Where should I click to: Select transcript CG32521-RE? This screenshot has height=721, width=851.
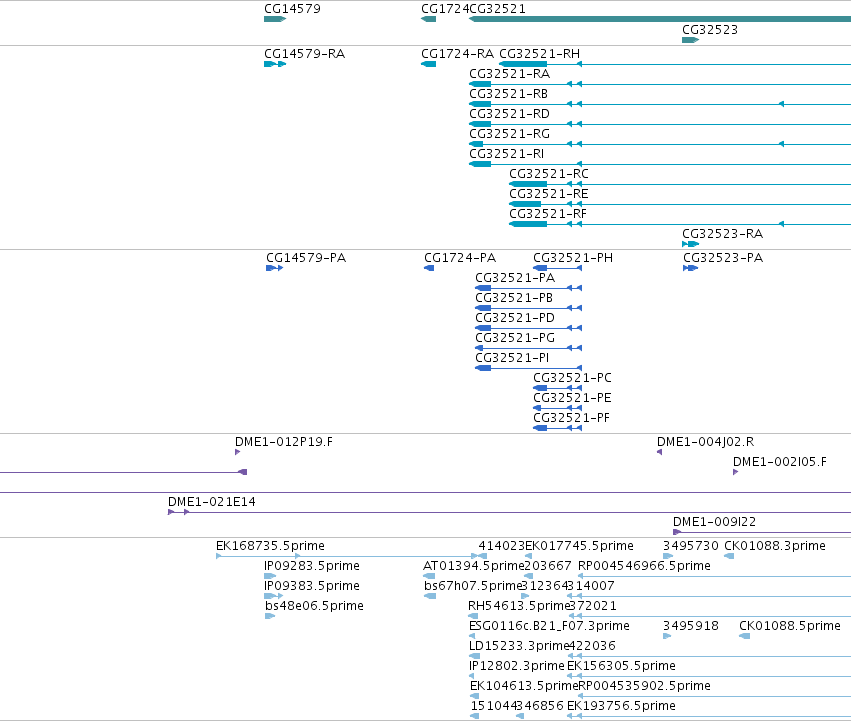click(x=549, y=194)
